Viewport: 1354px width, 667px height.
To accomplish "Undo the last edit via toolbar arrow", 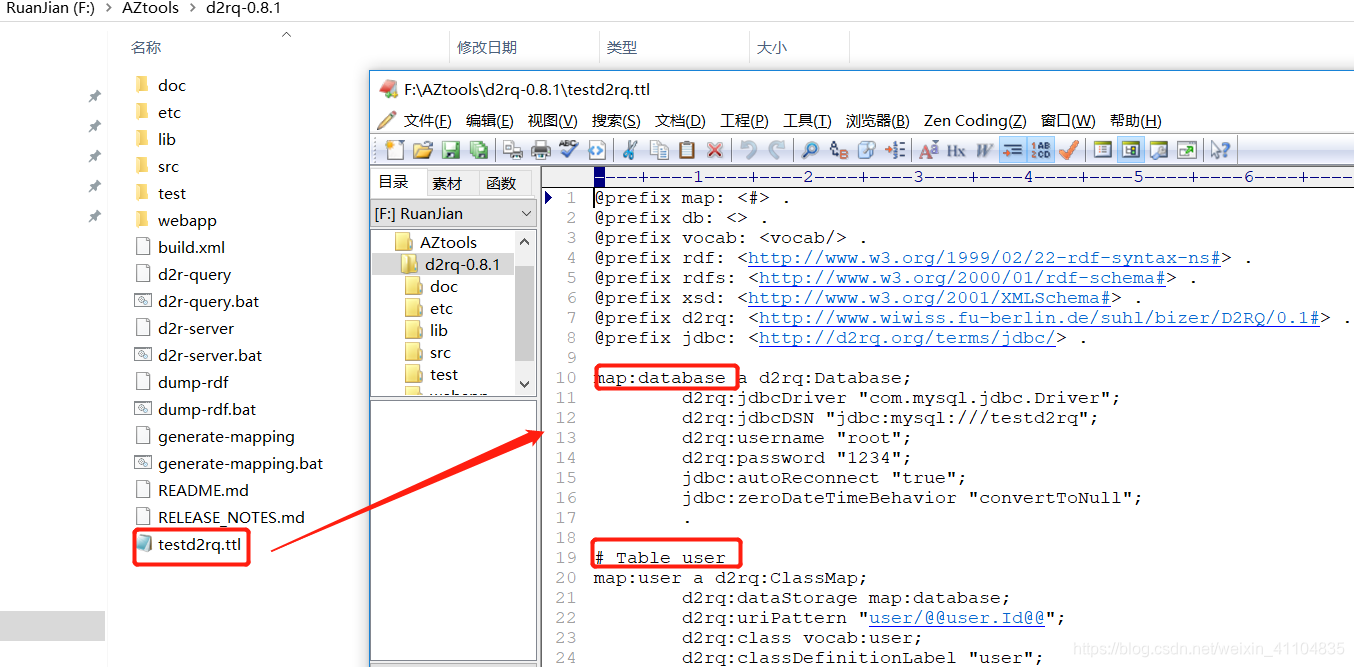I will tap(748, 150).
